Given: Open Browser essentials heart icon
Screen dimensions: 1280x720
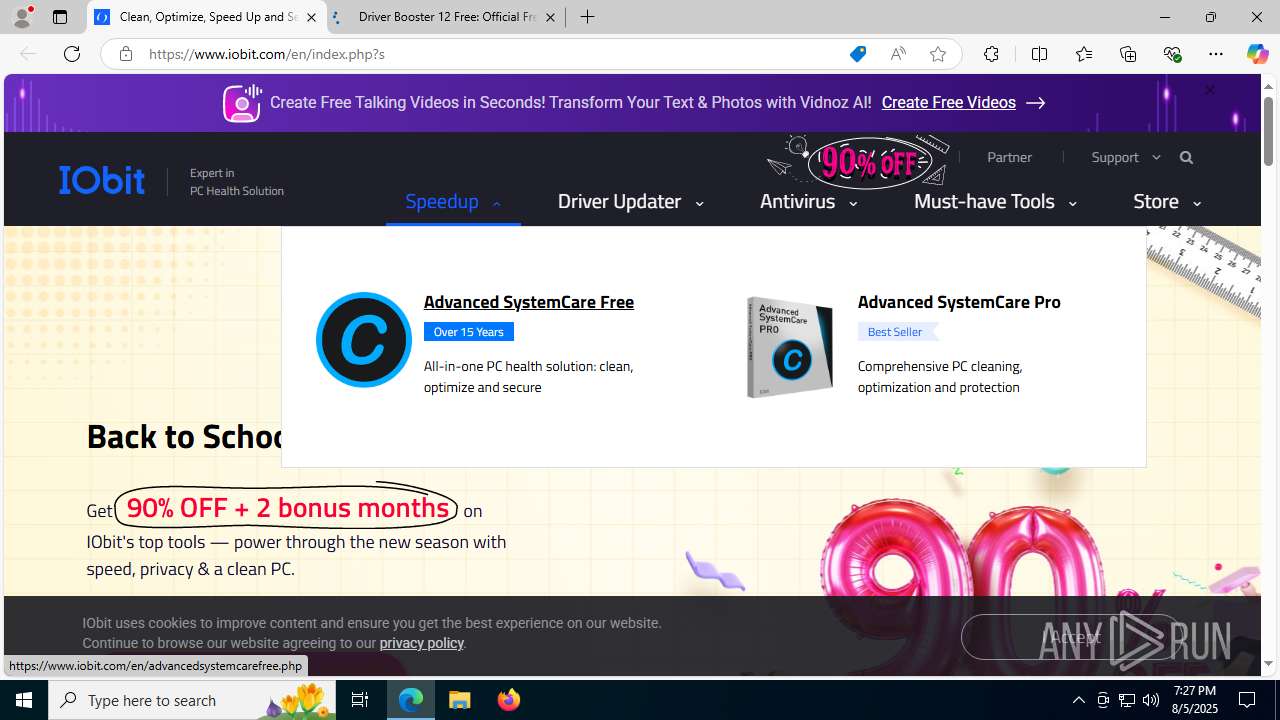Looking at the screenshot, I should coord(1172,54).
